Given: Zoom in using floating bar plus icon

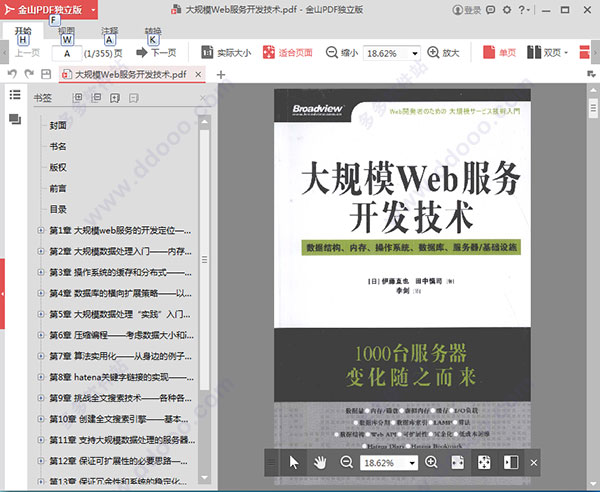Looking at the screenshot, I should click(431, 462).
